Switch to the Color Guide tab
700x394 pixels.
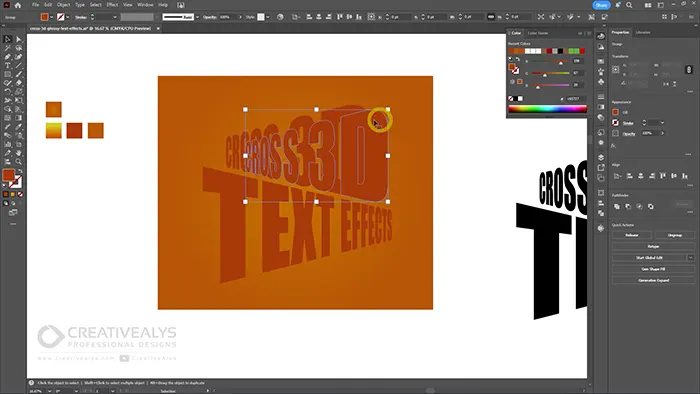[x=538, y=33]
